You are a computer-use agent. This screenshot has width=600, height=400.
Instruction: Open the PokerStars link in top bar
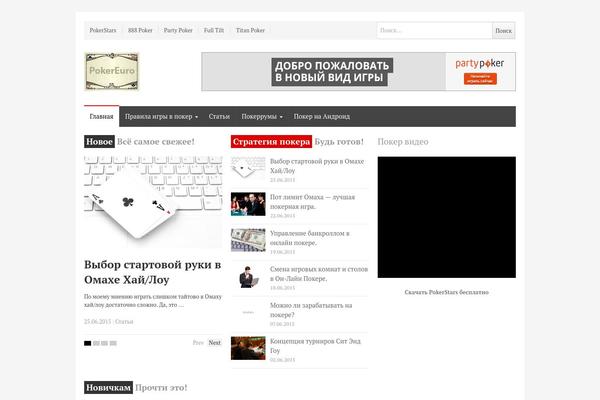point(103,30)
